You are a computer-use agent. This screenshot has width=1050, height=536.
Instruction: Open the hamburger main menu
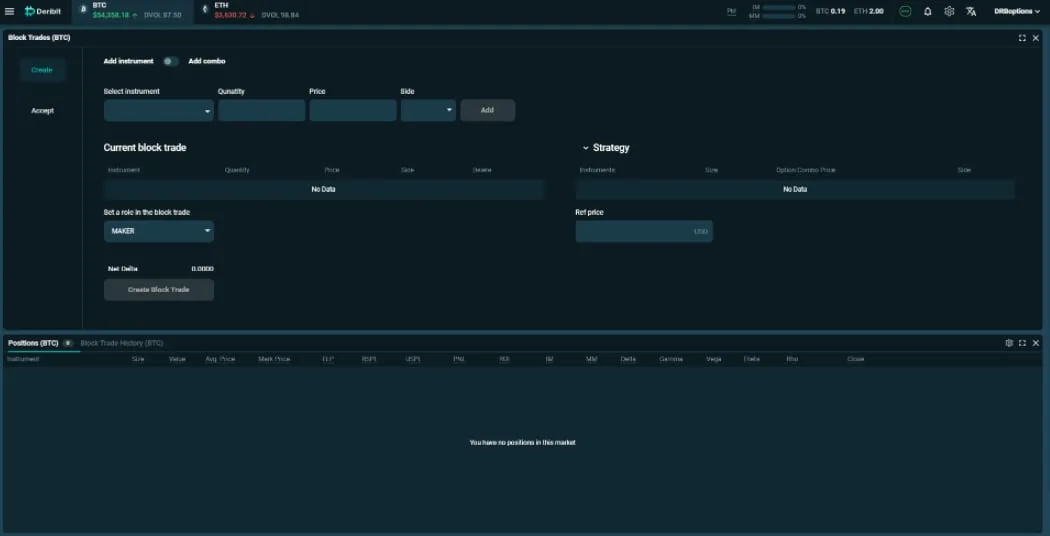(x=9, y=11)
